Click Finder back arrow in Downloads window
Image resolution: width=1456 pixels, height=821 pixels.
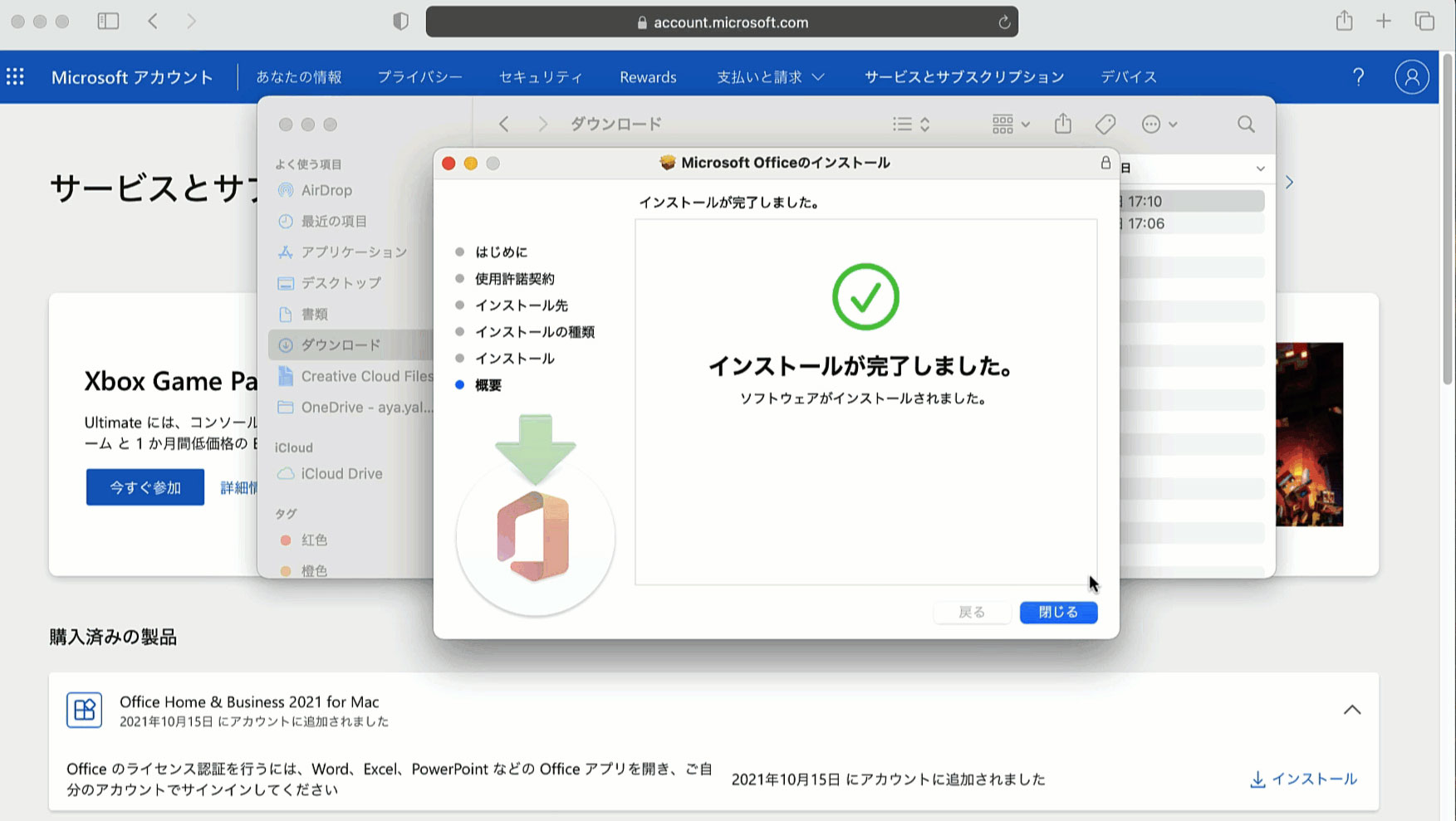pos(504,124)
